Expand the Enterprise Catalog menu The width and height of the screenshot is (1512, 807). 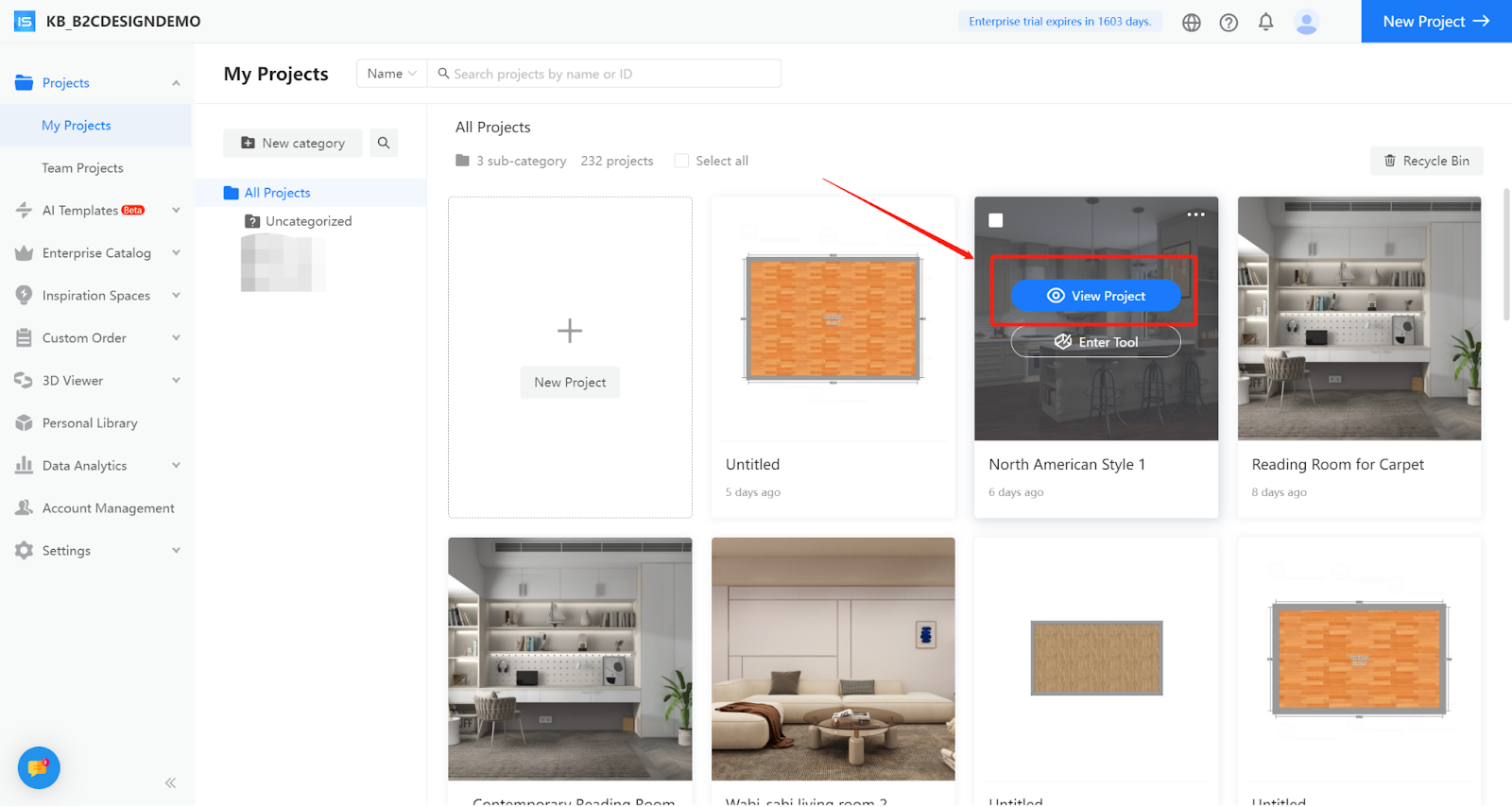tap(96, 253)
